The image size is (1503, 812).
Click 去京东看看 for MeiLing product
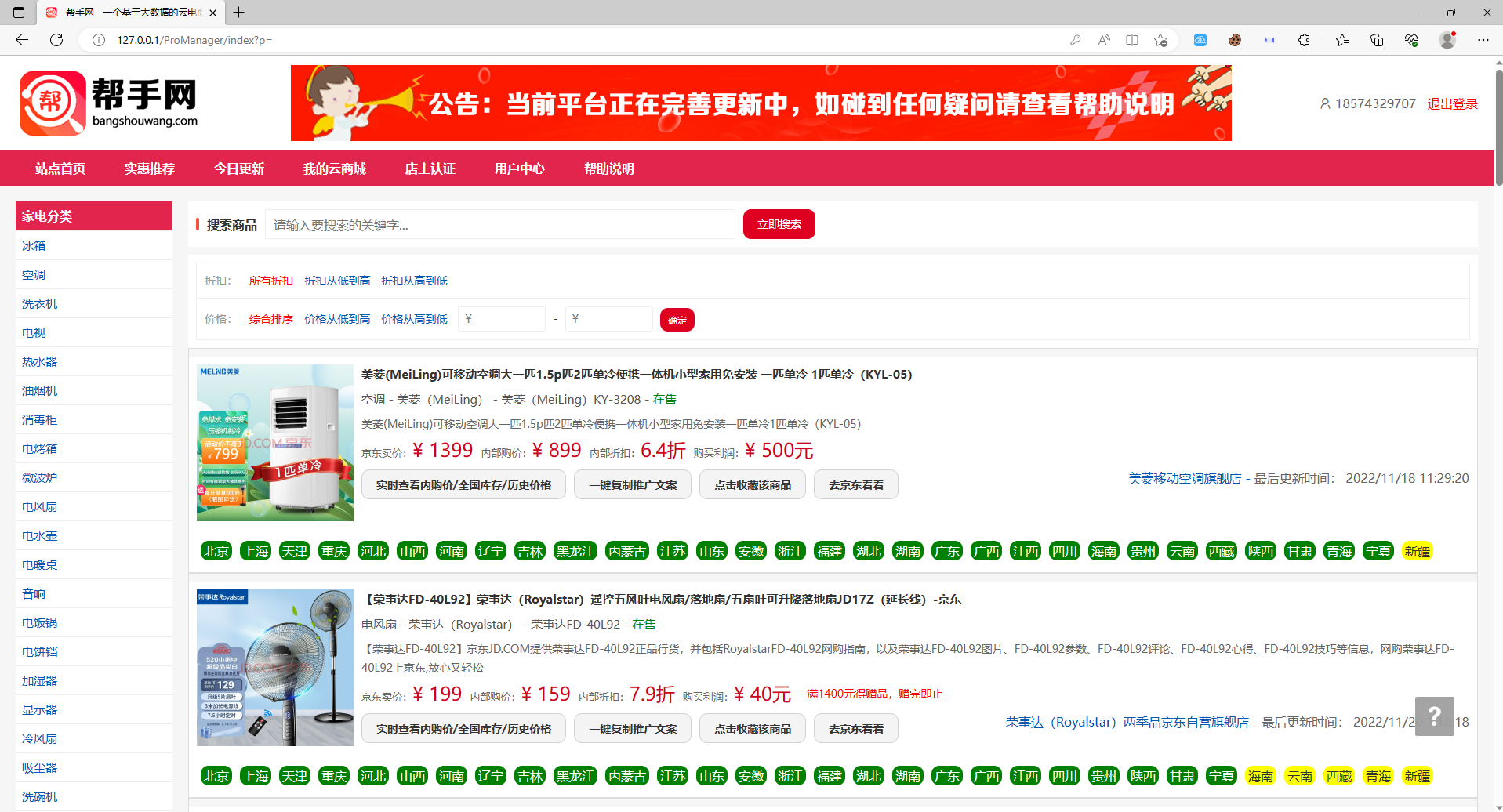(x=856, y=485)
